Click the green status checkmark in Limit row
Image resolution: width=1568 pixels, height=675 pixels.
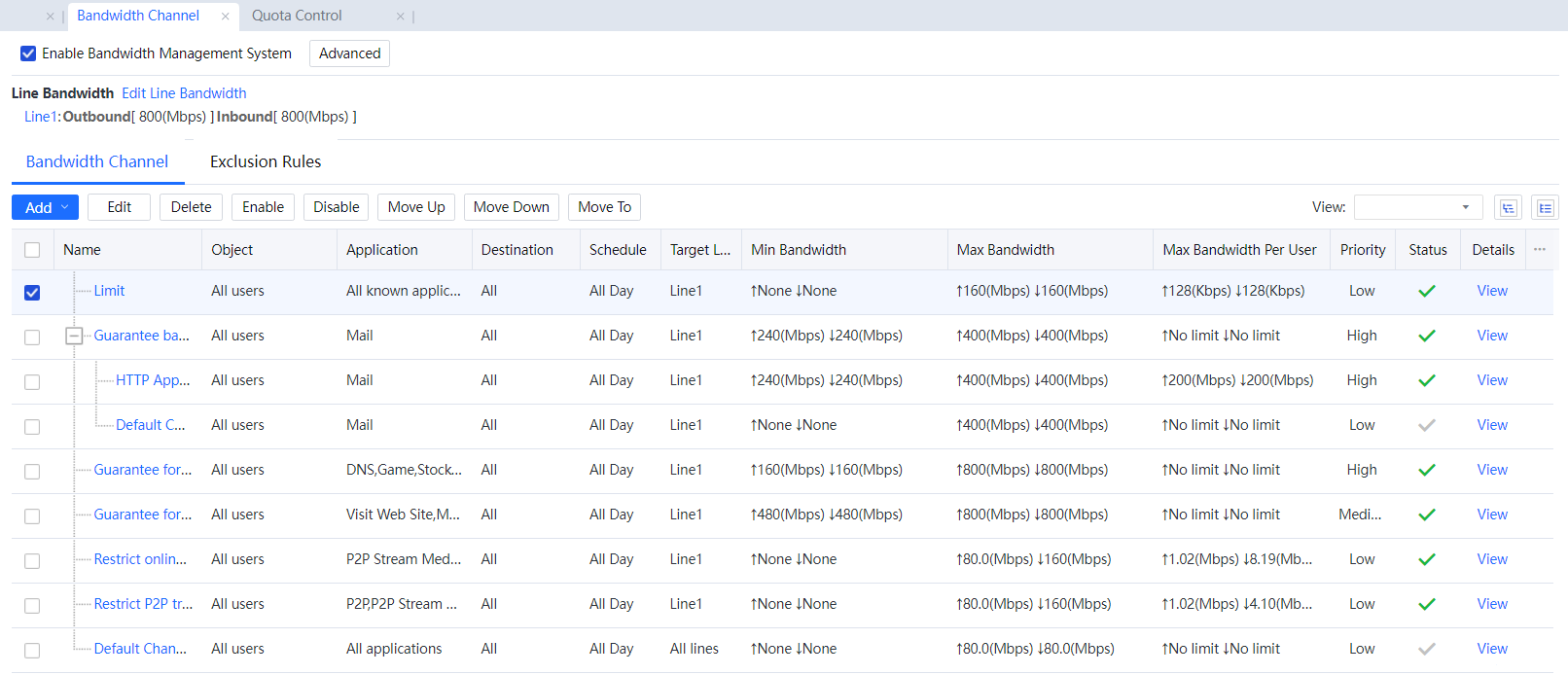(x=1426, y=291)
